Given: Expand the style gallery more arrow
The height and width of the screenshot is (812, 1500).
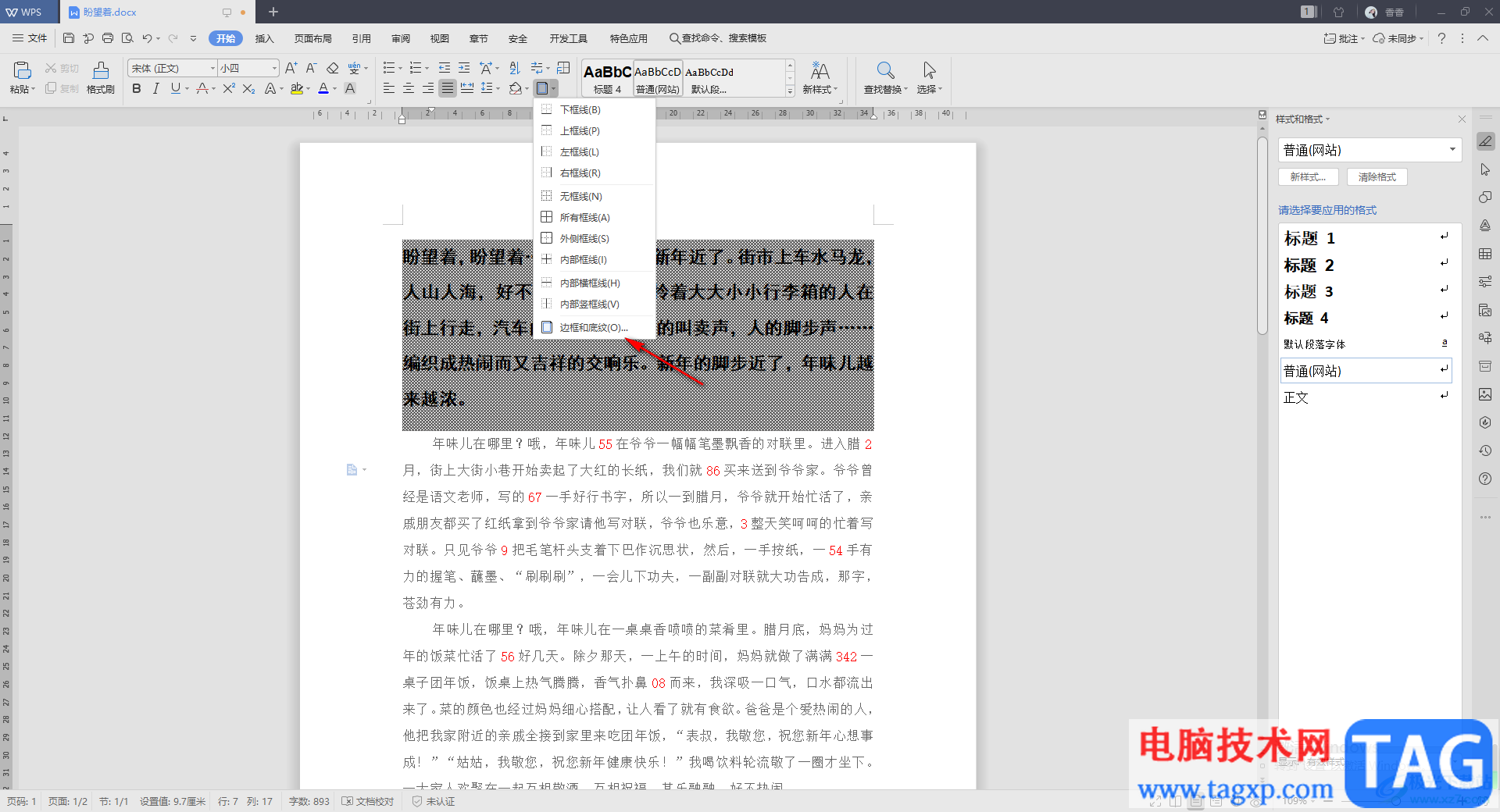Looking at the screenshot, I should pos(790,91).
